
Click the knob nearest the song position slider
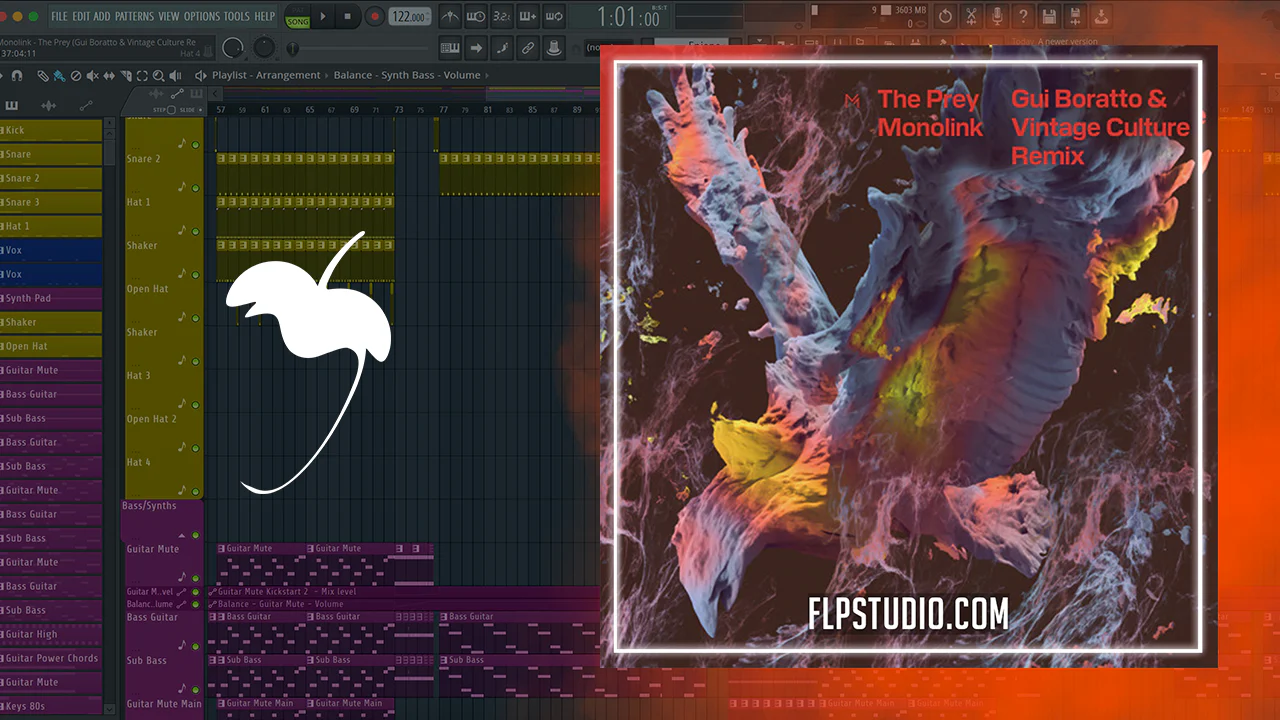coord(264,48)
